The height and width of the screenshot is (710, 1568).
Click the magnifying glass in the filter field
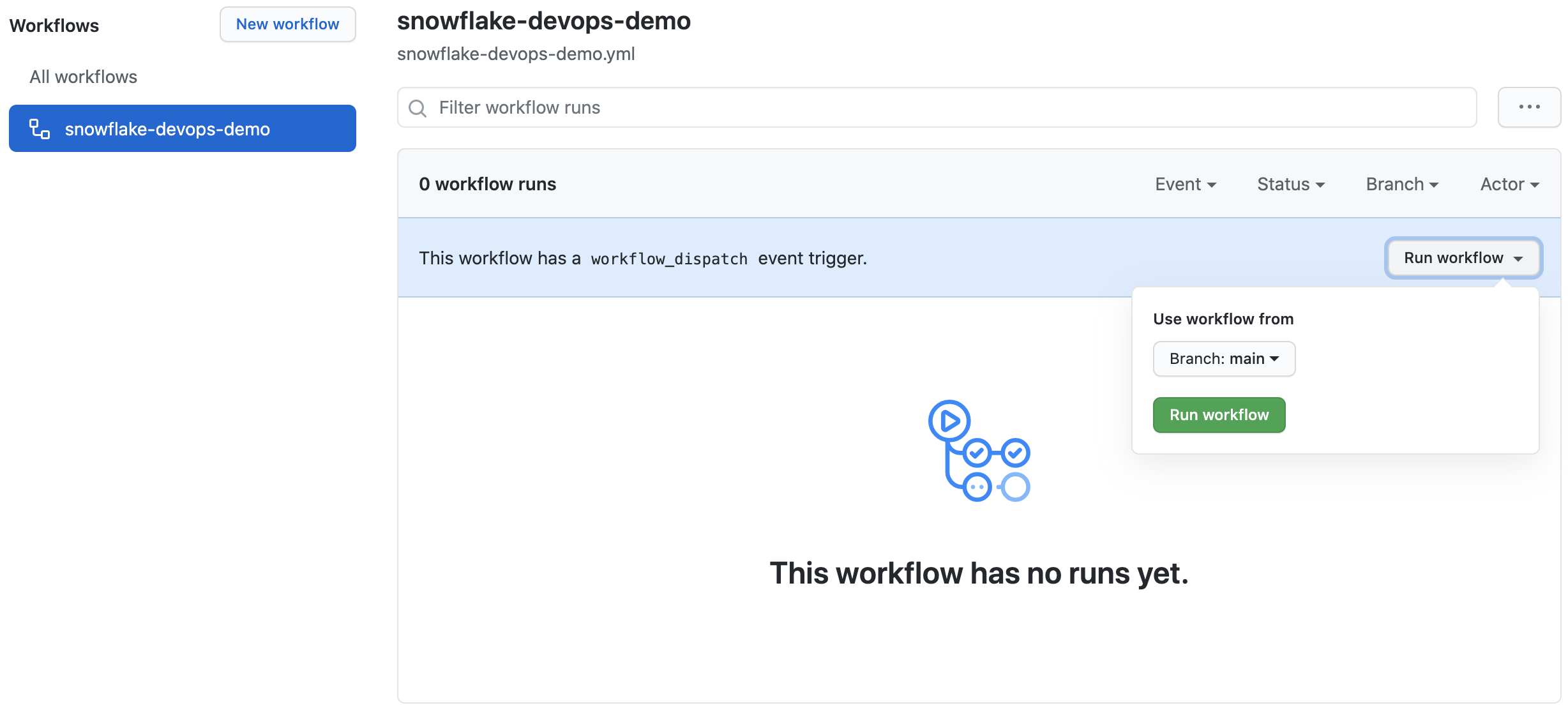(x=418, y=107)
